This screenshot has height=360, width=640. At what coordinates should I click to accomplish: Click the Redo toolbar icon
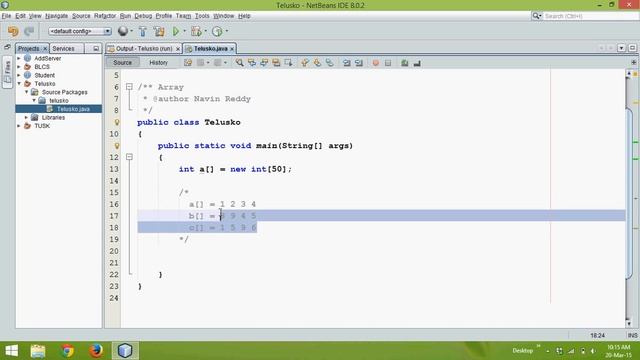[29, 31]
